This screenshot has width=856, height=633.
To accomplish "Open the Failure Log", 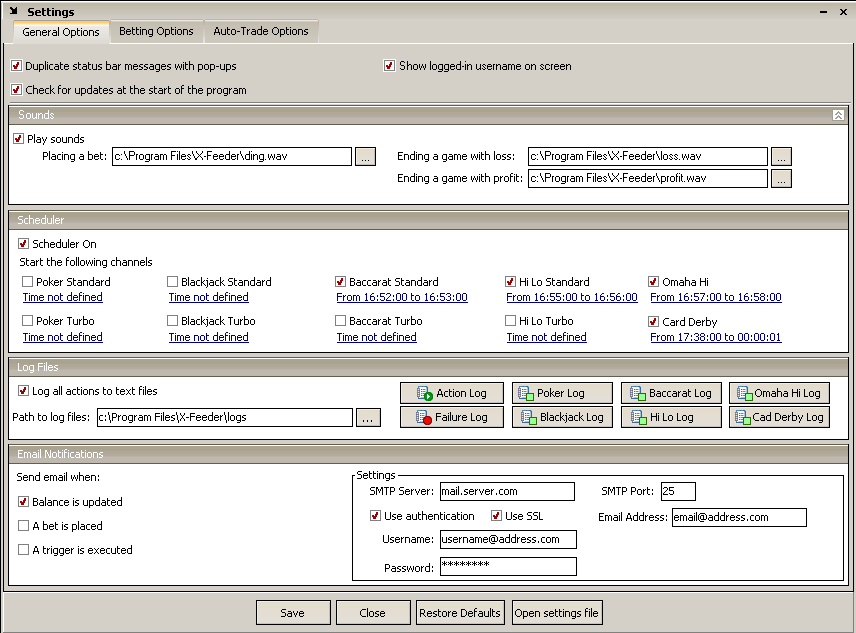I will [451, 417].
